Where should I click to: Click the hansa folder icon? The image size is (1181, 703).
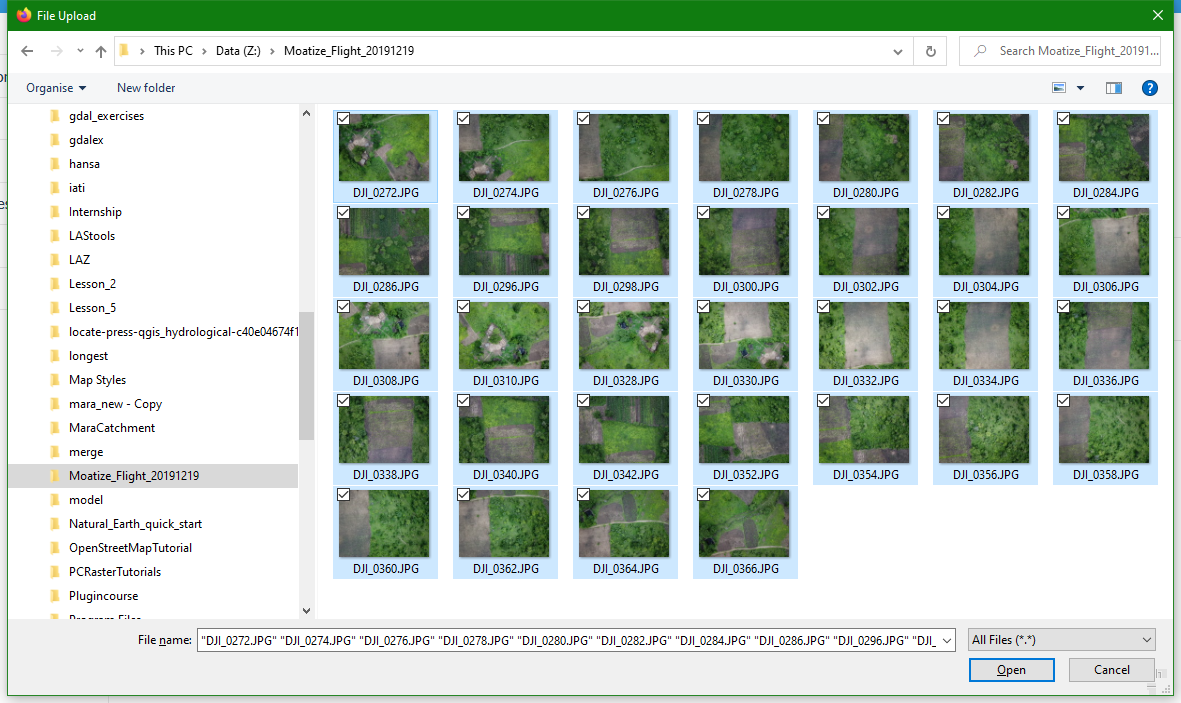tap(54, 164)
